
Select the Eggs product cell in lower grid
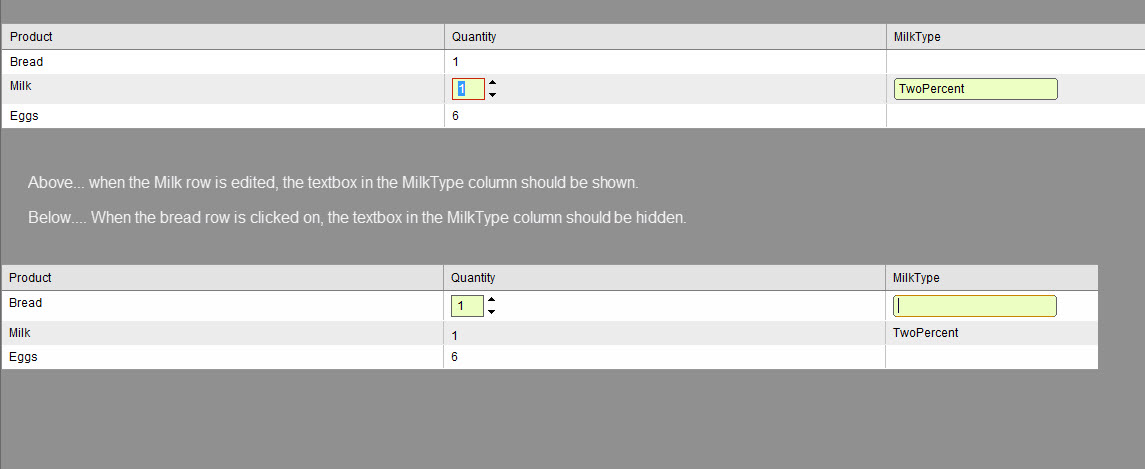point(23,357)
